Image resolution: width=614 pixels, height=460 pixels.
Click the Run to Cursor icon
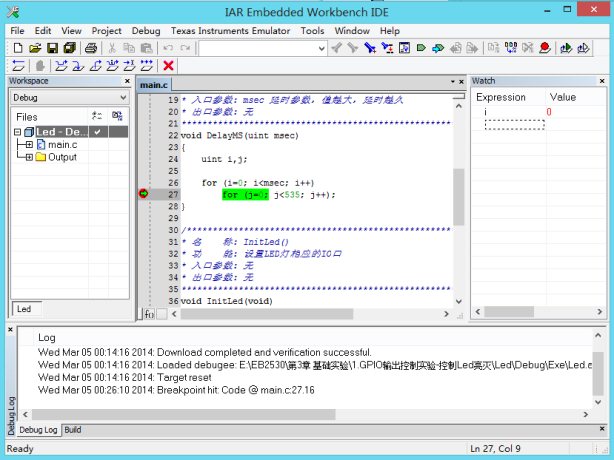(x=130, y=65)
